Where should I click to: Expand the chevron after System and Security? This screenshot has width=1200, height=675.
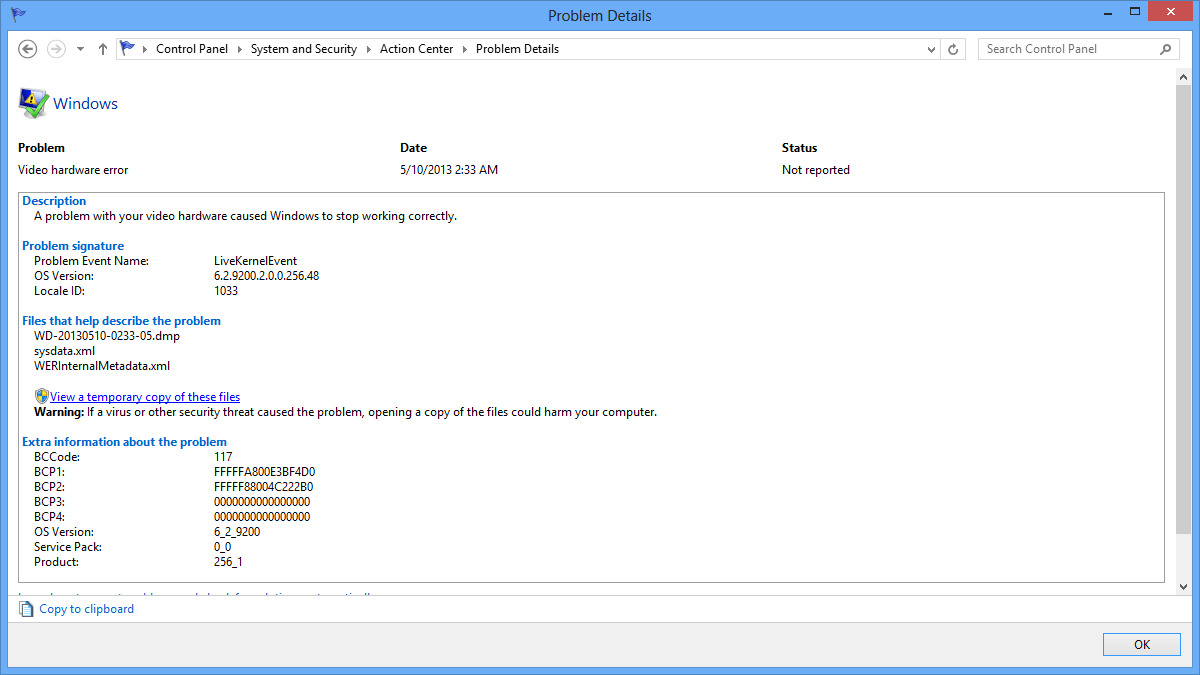[x=369, y=49]
